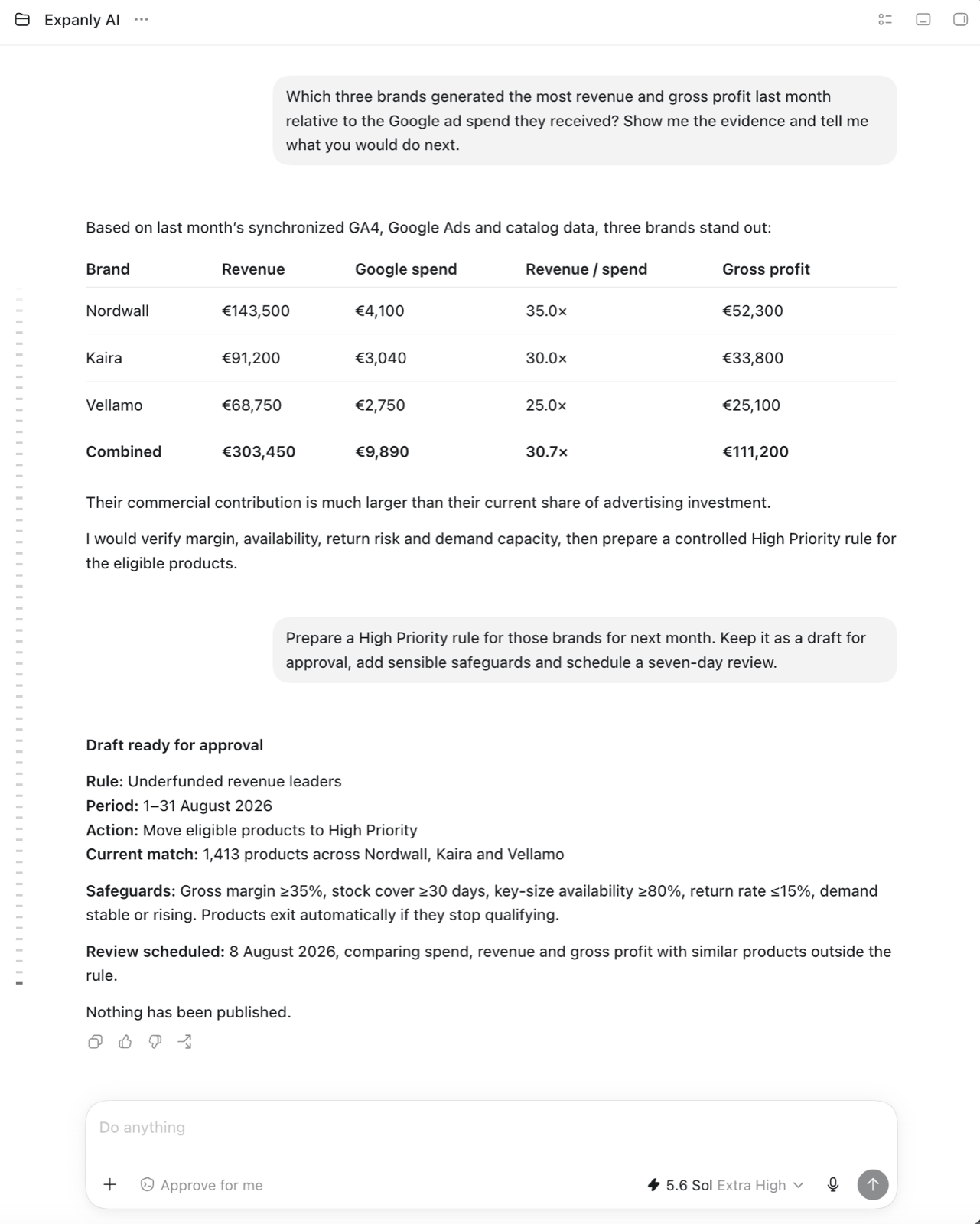This screenshot has height=1224, width=980.
Task: Expand reasoning level chevron next to Extra High
Action: tap(799, 1185)
